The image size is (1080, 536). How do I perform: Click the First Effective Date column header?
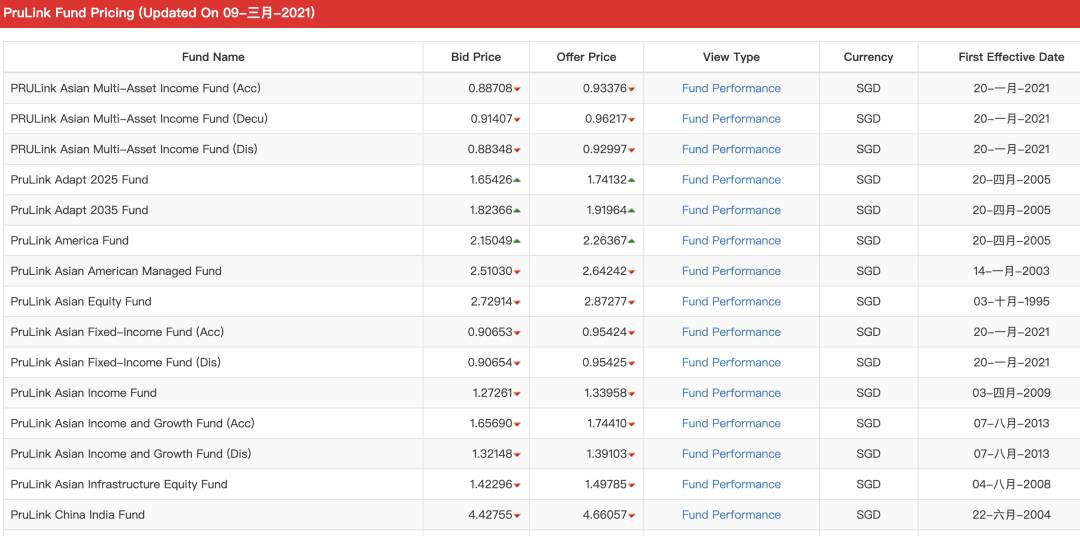pyautogui.click(x=1010, y=57)
